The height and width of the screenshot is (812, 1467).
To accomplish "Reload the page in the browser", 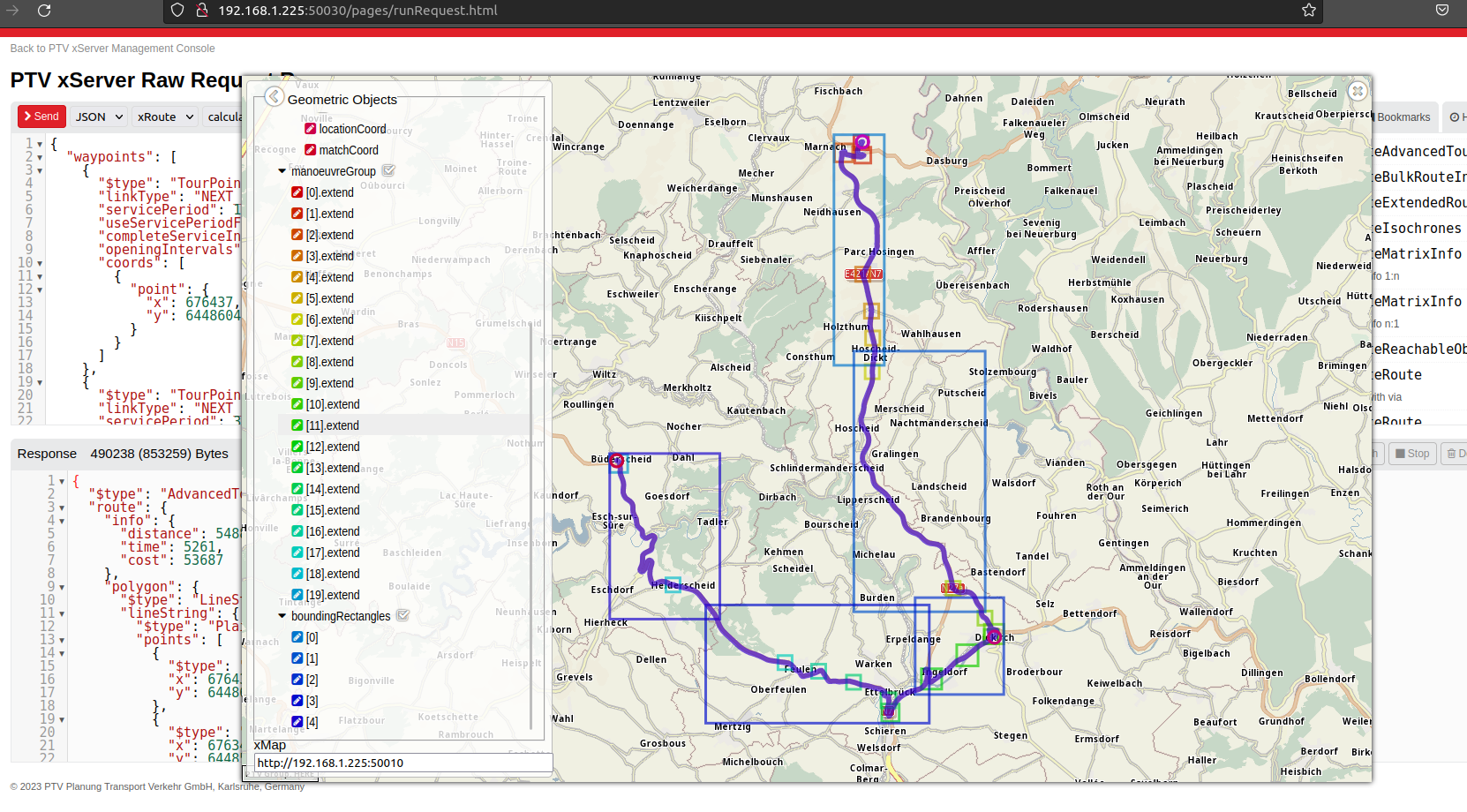I will tap(44, 11).
